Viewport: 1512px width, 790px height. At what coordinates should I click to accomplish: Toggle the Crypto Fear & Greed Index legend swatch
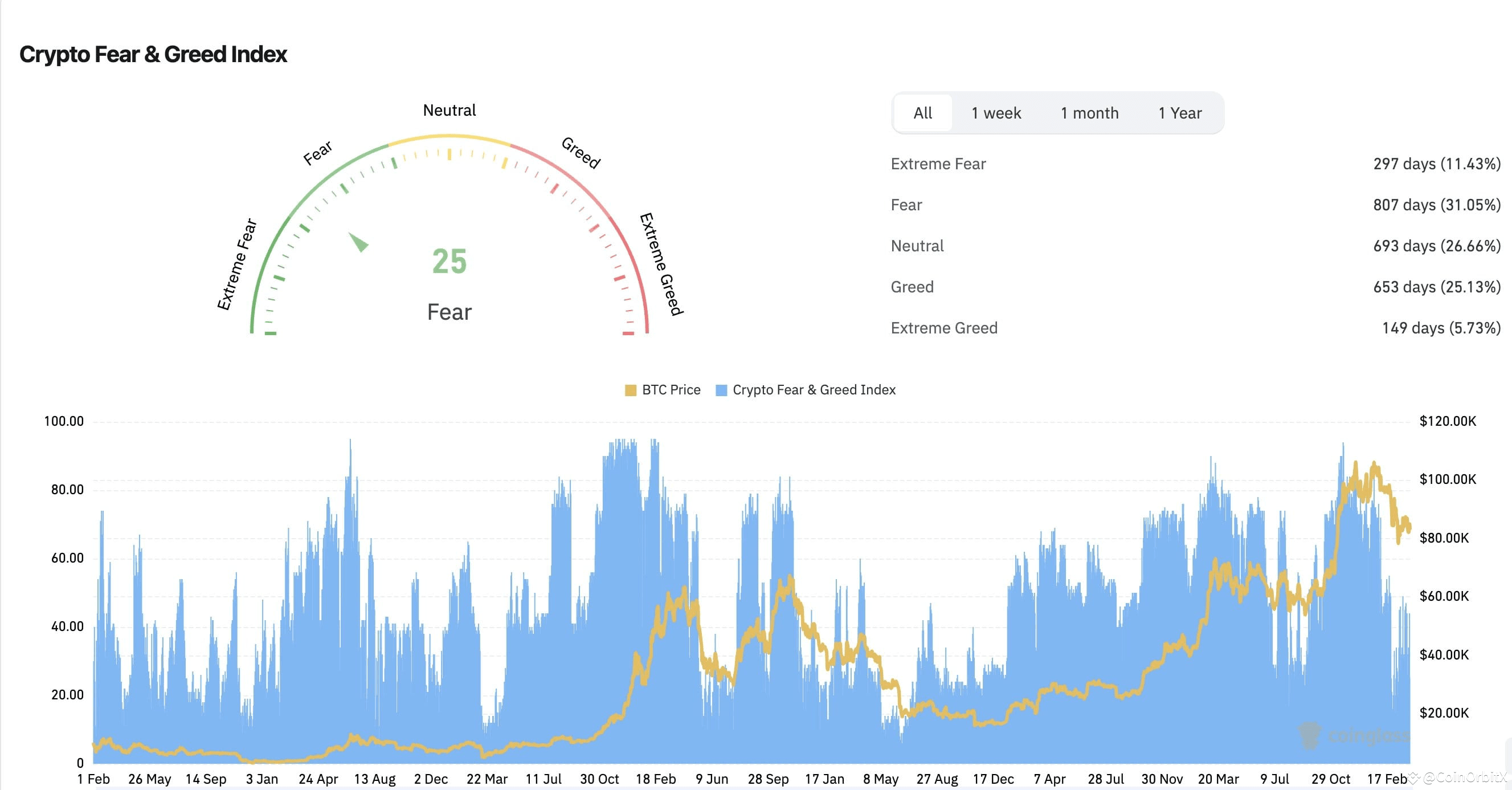click(721, 390)
